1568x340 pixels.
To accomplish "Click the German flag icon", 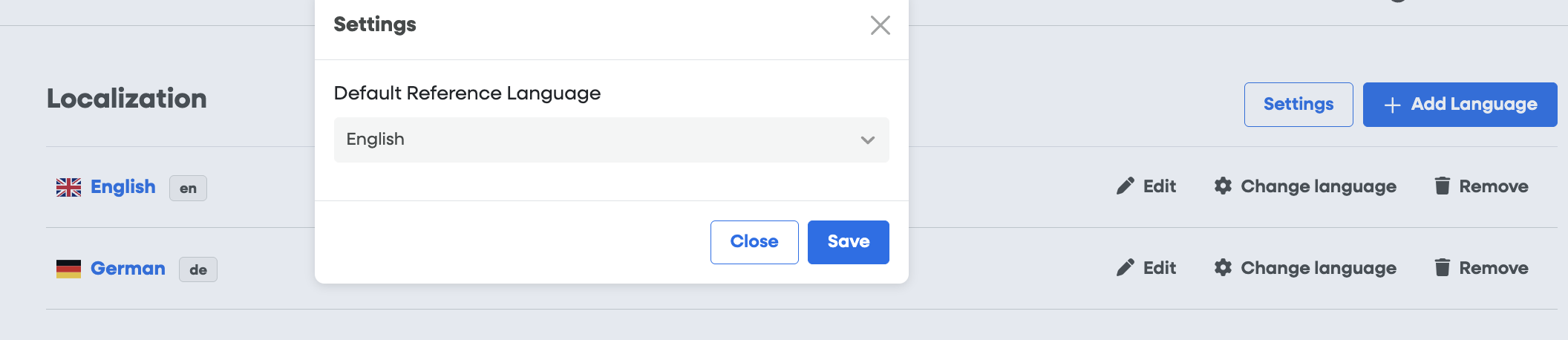I will click(x=68, y=269).
